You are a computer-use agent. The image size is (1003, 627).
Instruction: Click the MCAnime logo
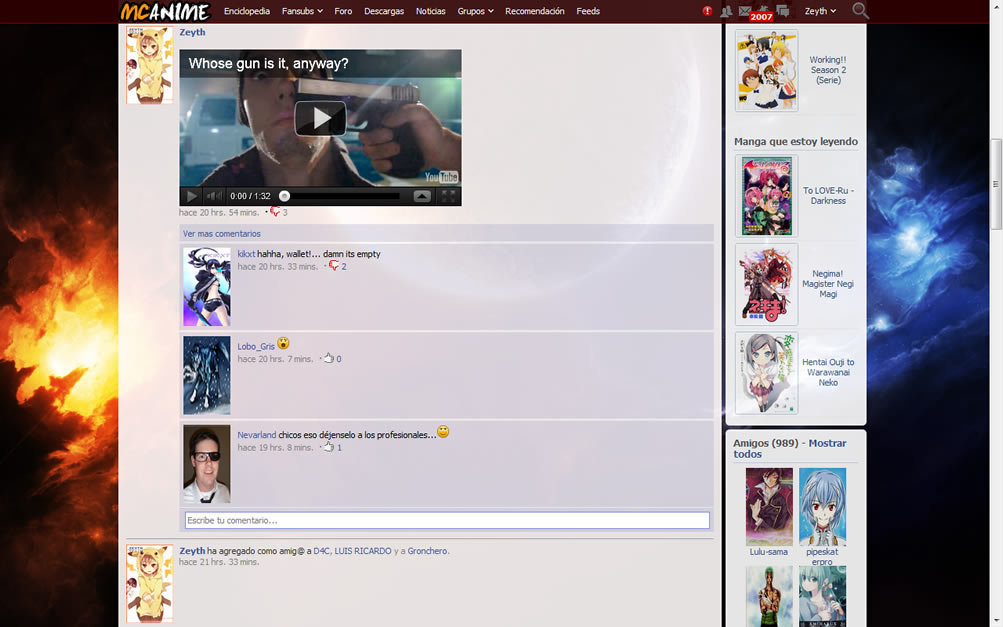click(x=165, y=12)
